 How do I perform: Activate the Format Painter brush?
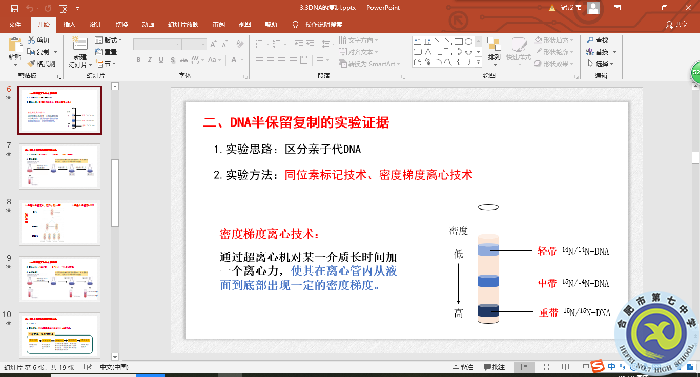pyautogui.click(x=41, y=63)
